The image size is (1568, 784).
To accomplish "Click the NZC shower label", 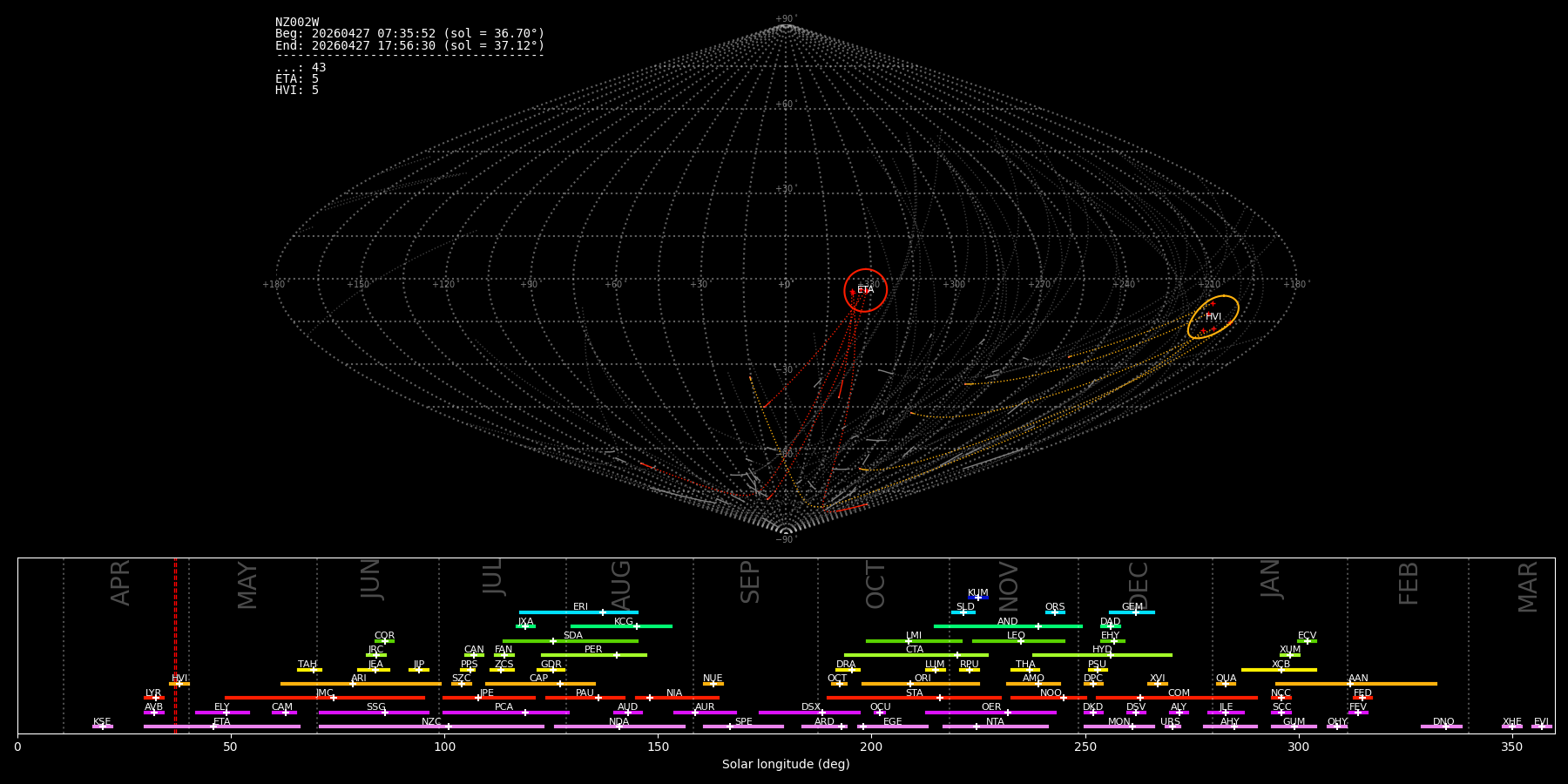I will (x=431, y=722).
